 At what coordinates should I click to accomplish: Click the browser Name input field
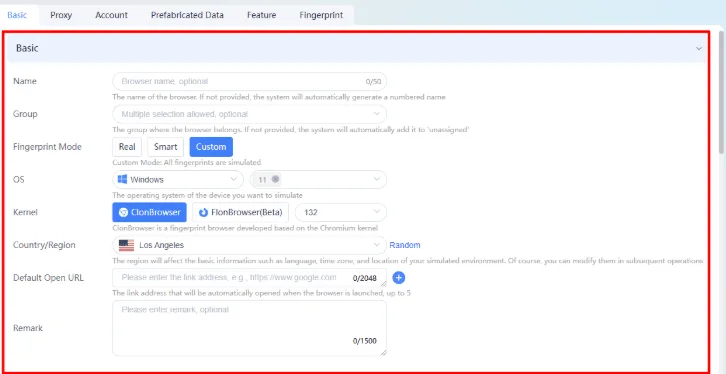point(249,81)
